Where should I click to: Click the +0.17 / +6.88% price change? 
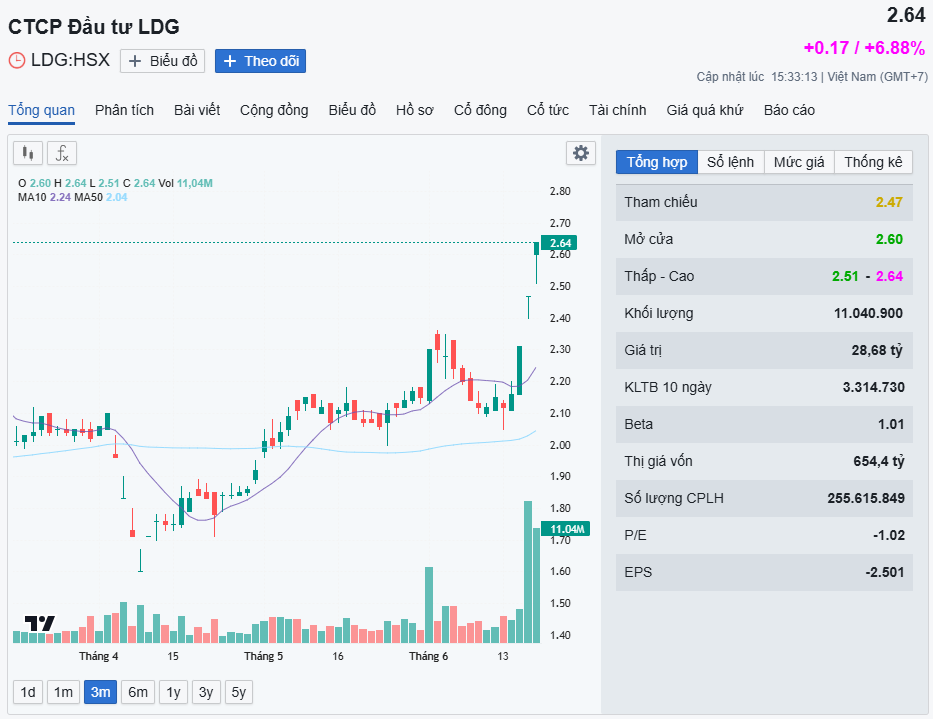pyautogui.click(x=864, y=48)
